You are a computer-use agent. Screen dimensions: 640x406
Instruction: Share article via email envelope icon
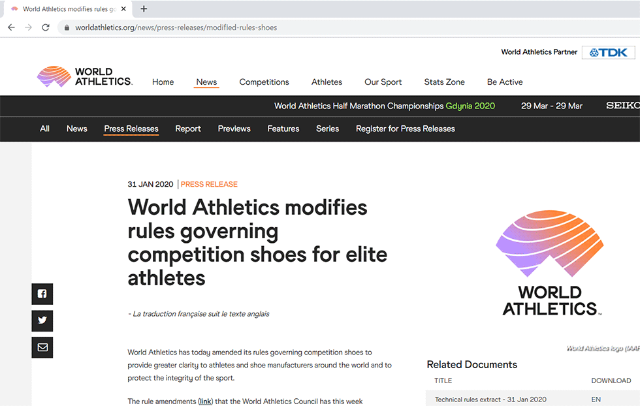click(42, 347)
